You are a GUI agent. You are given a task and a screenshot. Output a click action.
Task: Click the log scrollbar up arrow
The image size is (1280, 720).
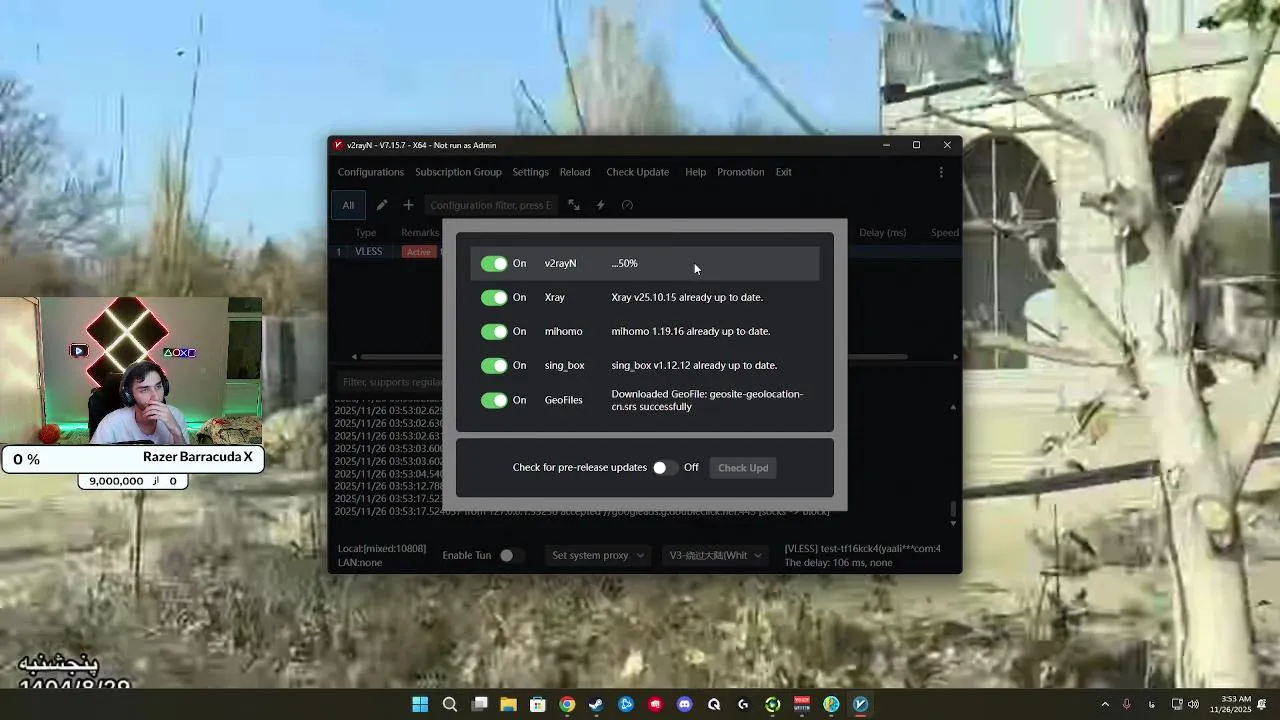[x=953, y=407]
